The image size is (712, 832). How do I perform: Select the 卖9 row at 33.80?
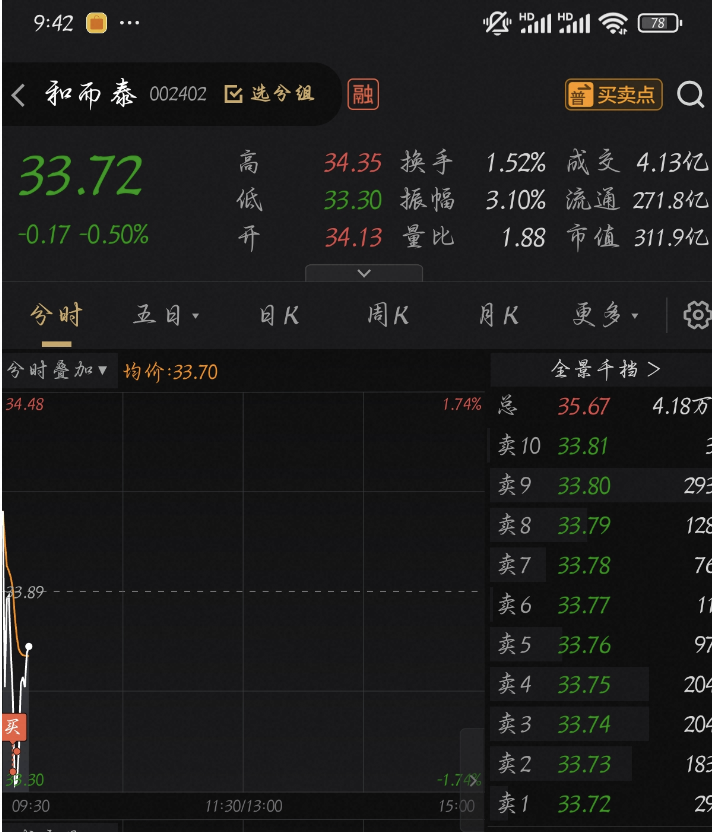(601, 486)
